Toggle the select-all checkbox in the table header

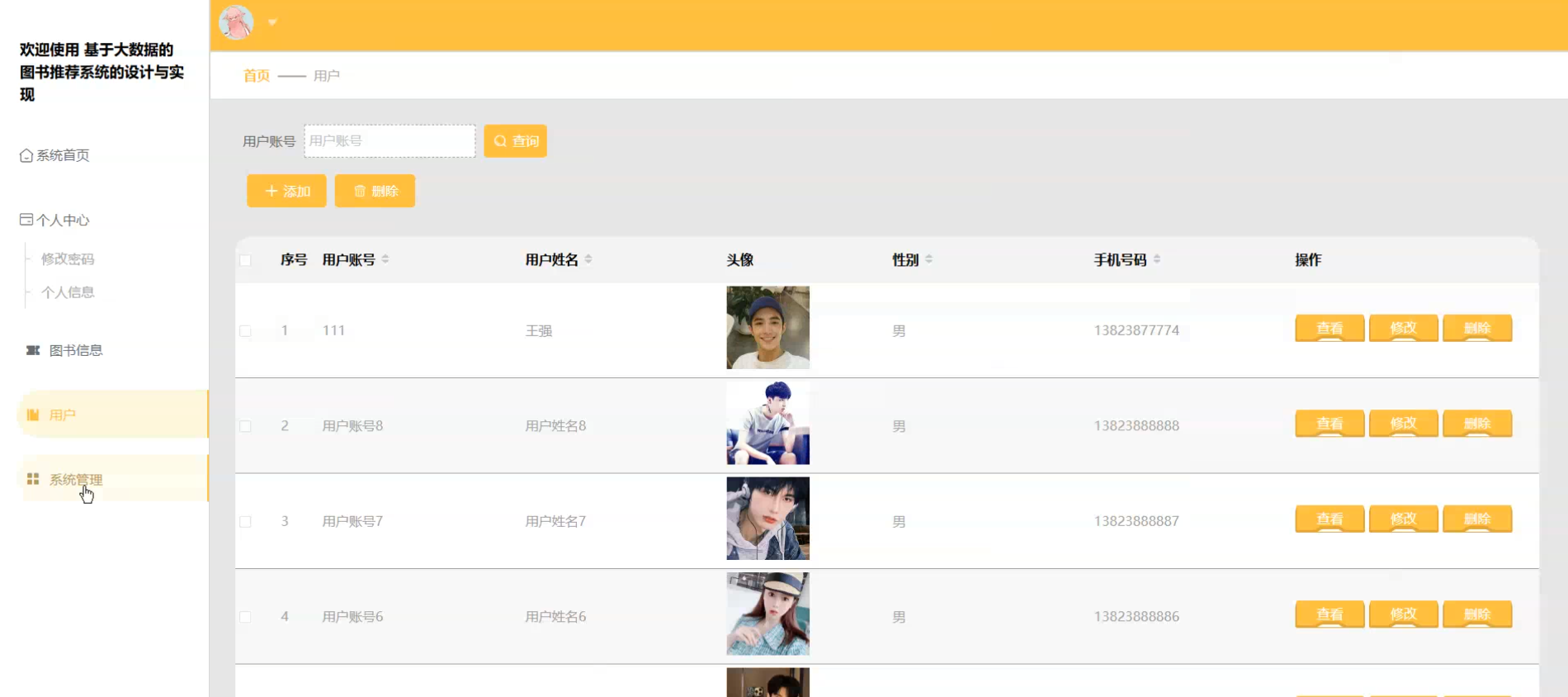point(245,260)
